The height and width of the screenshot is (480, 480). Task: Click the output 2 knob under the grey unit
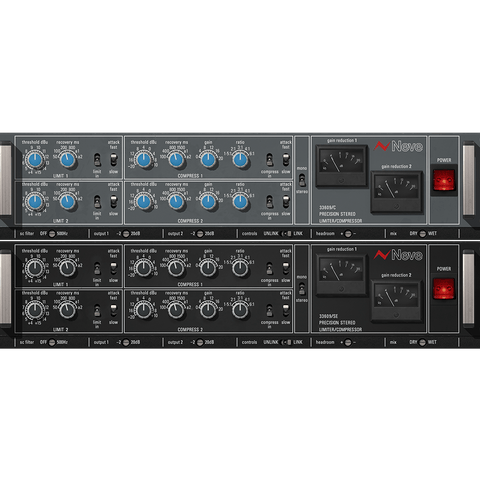coord(200,234)
